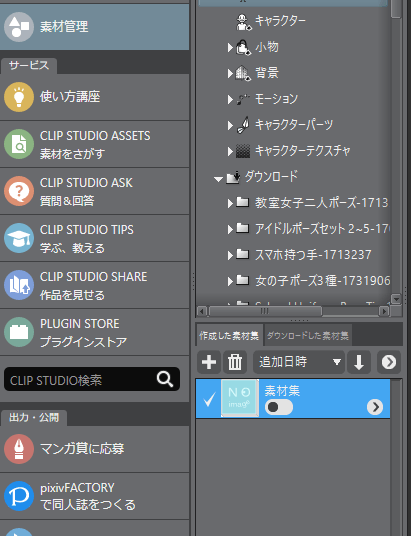Expand the アイドルポーズセット folder
The height and width of the screenshot is (536, 411).
click(230, 229)
